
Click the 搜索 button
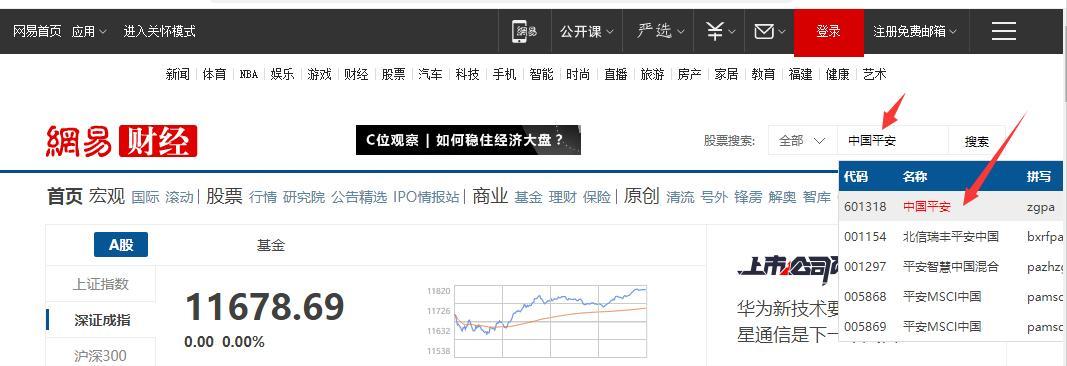coord(976,141)
